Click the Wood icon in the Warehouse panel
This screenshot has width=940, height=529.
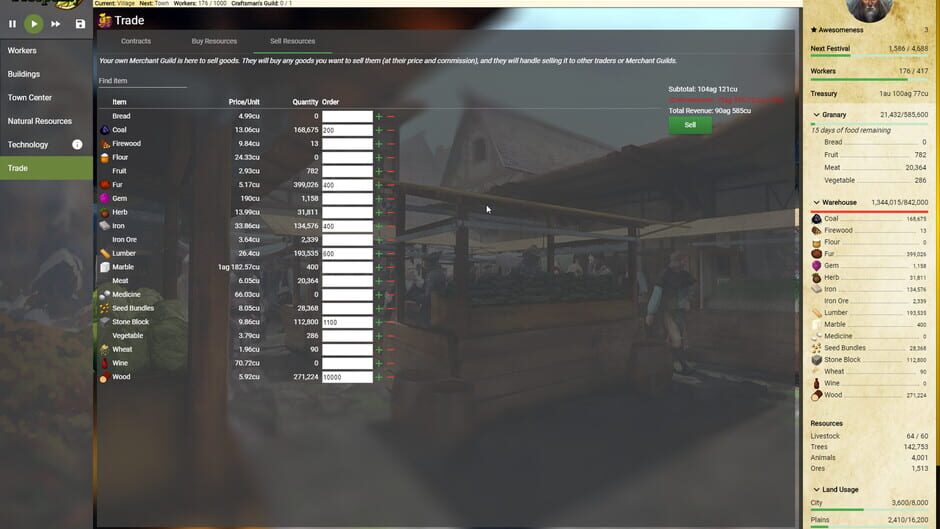click(817, 395)
